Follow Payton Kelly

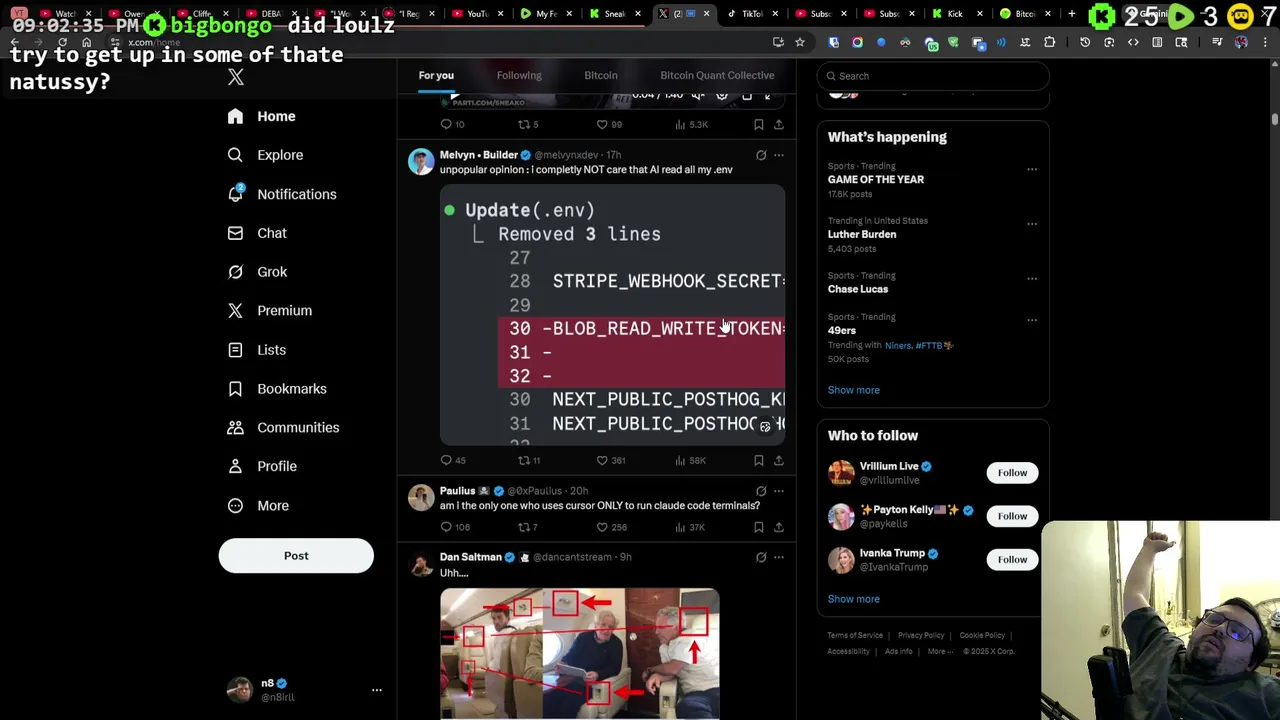click(1012, 516)
